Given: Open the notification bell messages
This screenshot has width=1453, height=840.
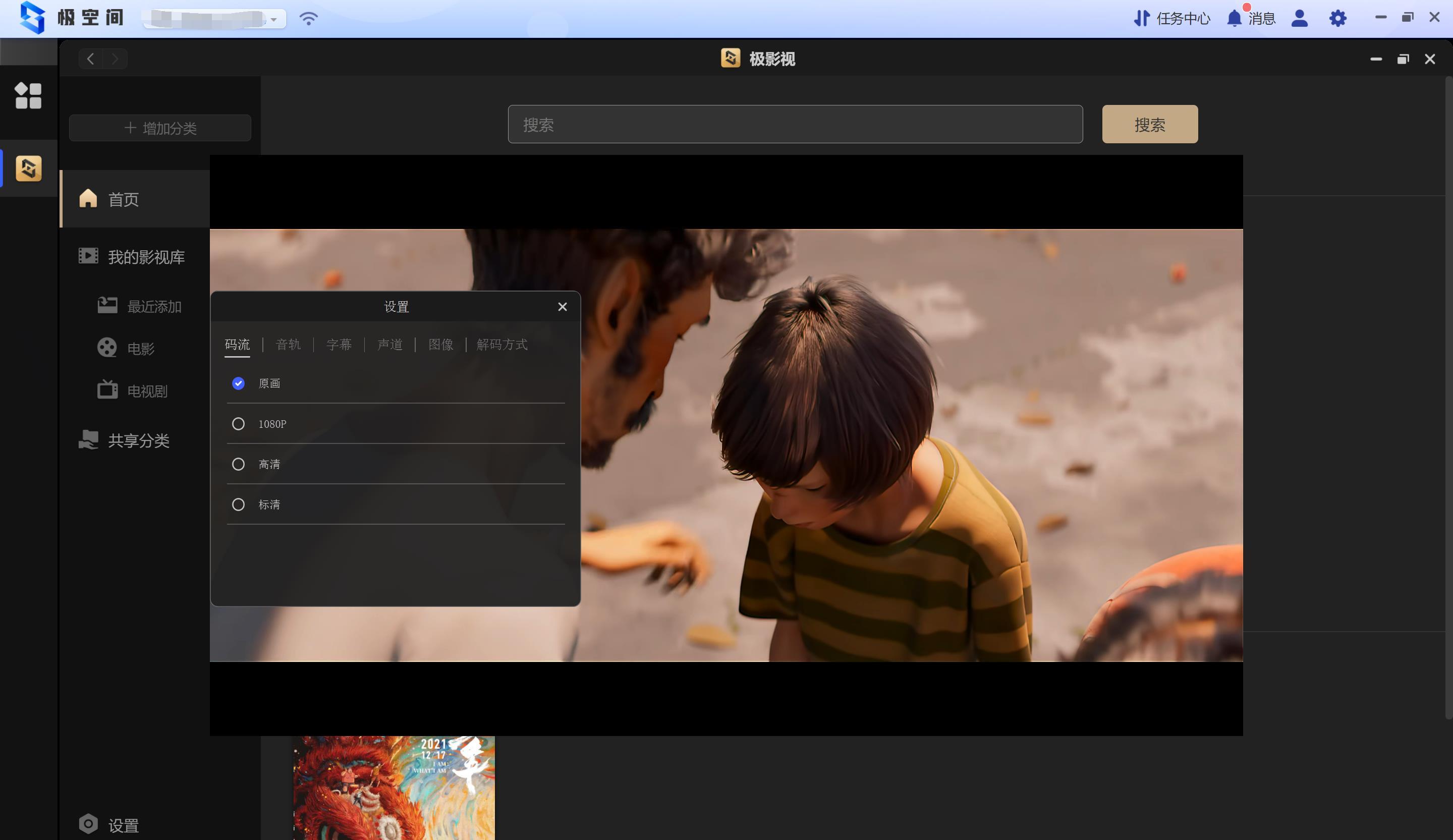Looking at the screenshot, I should [x=1234, y=19].
